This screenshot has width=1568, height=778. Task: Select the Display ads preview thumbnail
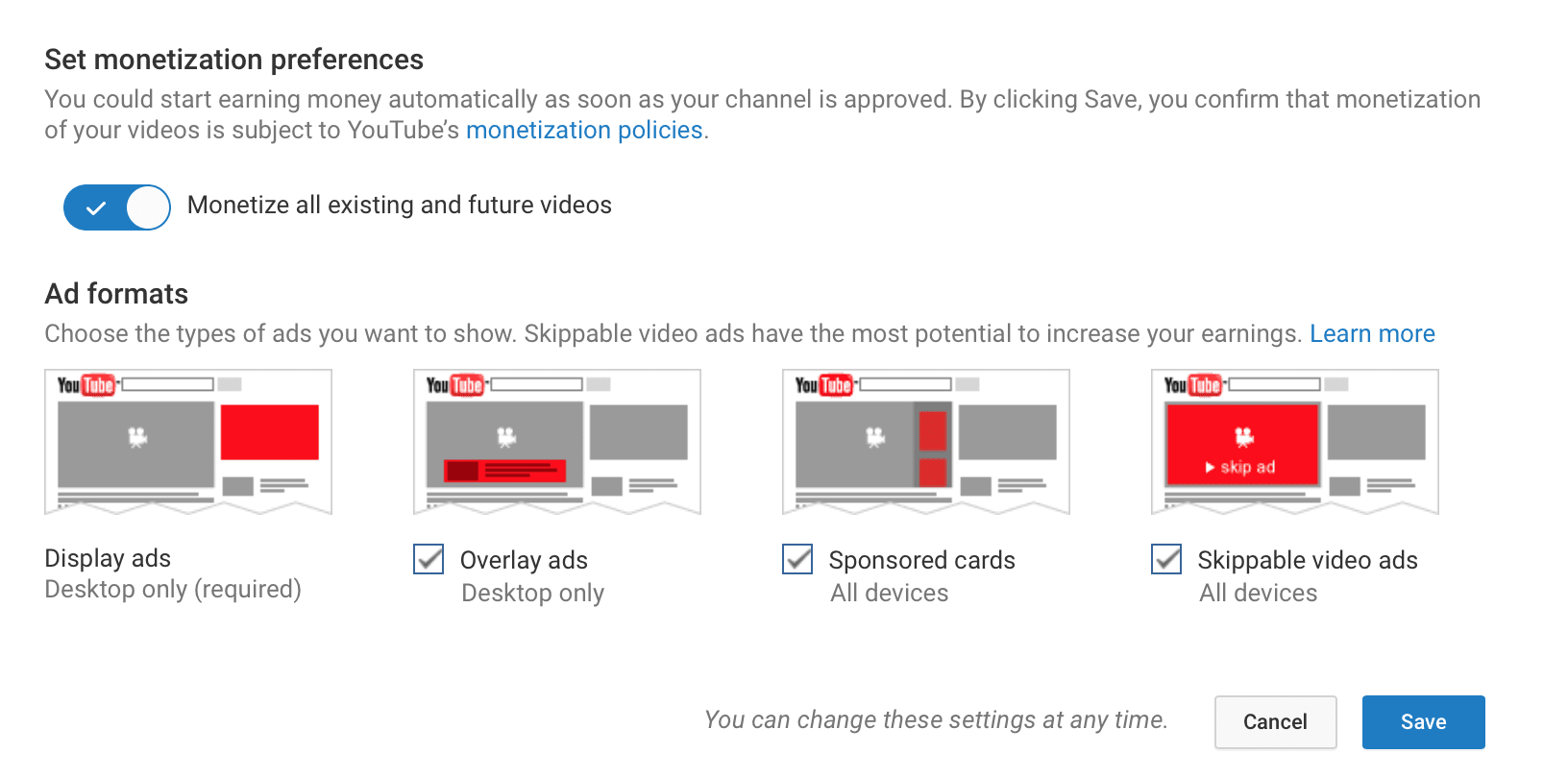188,442
